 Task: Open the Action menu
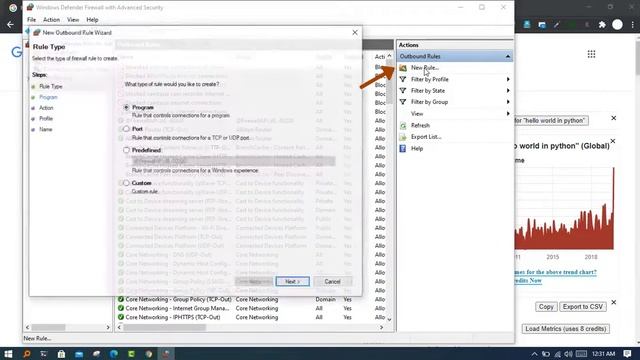tap(51, 20)
